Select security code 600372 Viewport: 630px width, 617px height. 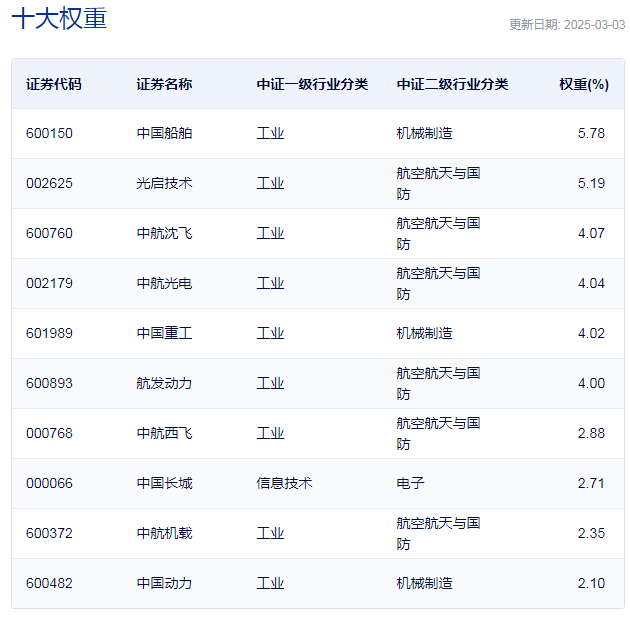point(49,533)
